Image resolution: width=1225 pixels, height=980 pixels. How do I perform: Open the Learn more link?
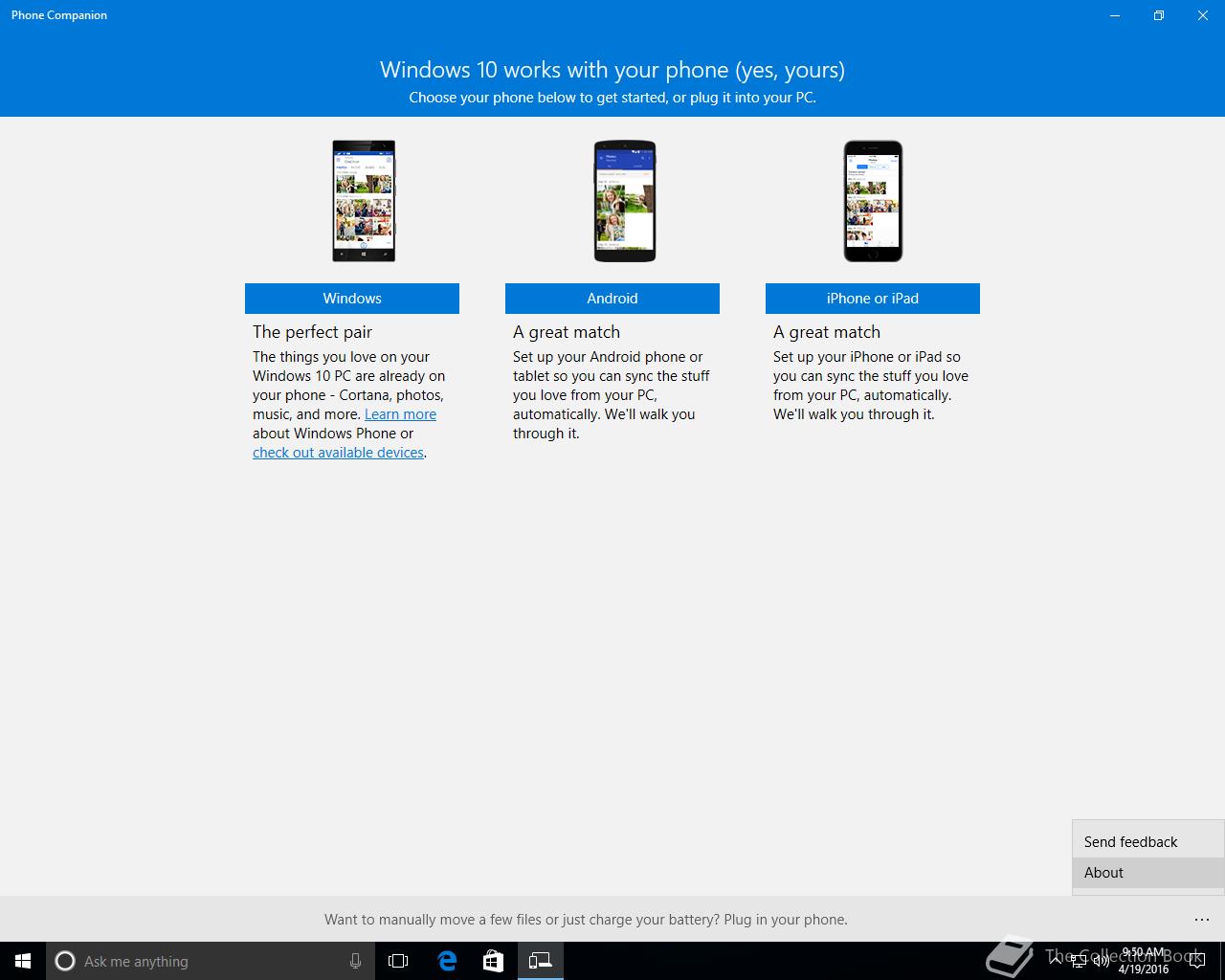(400, 414)
